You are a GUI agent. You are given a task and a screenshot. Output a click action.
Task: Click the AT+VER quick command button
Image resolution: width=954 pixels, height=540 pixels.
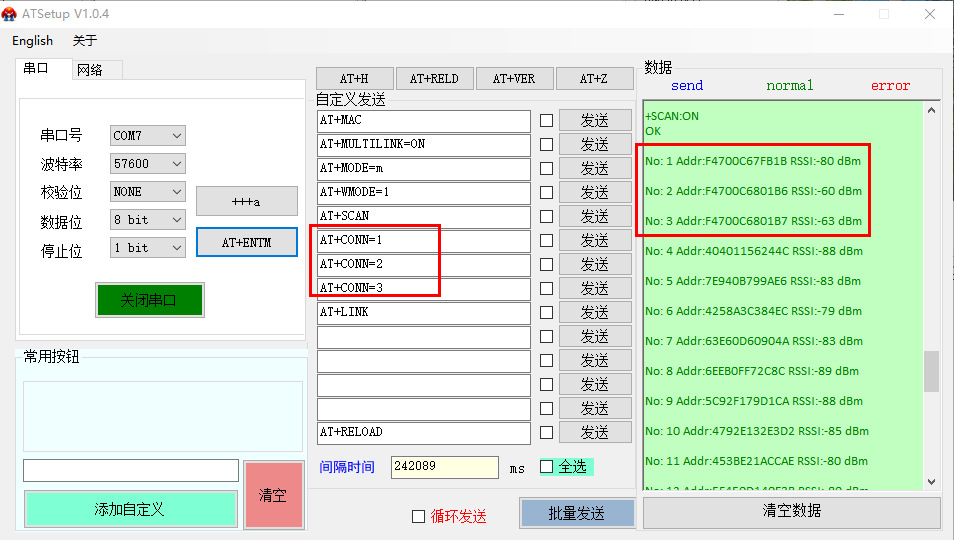pos(515,79)
